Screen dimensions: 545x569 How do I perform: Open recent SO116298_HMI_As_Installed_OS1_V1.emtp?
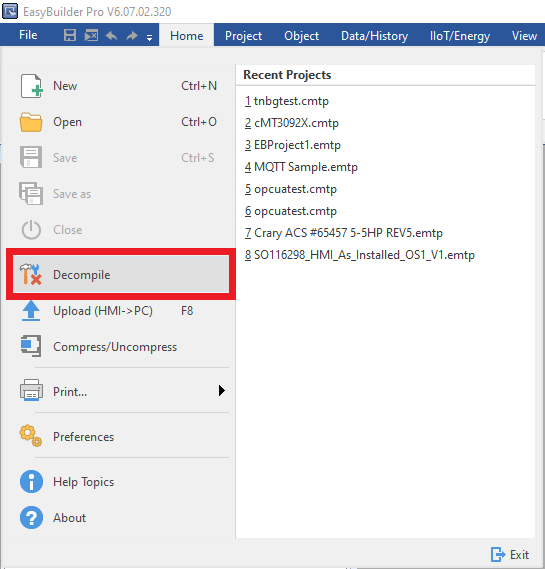[x=360, y=255]
